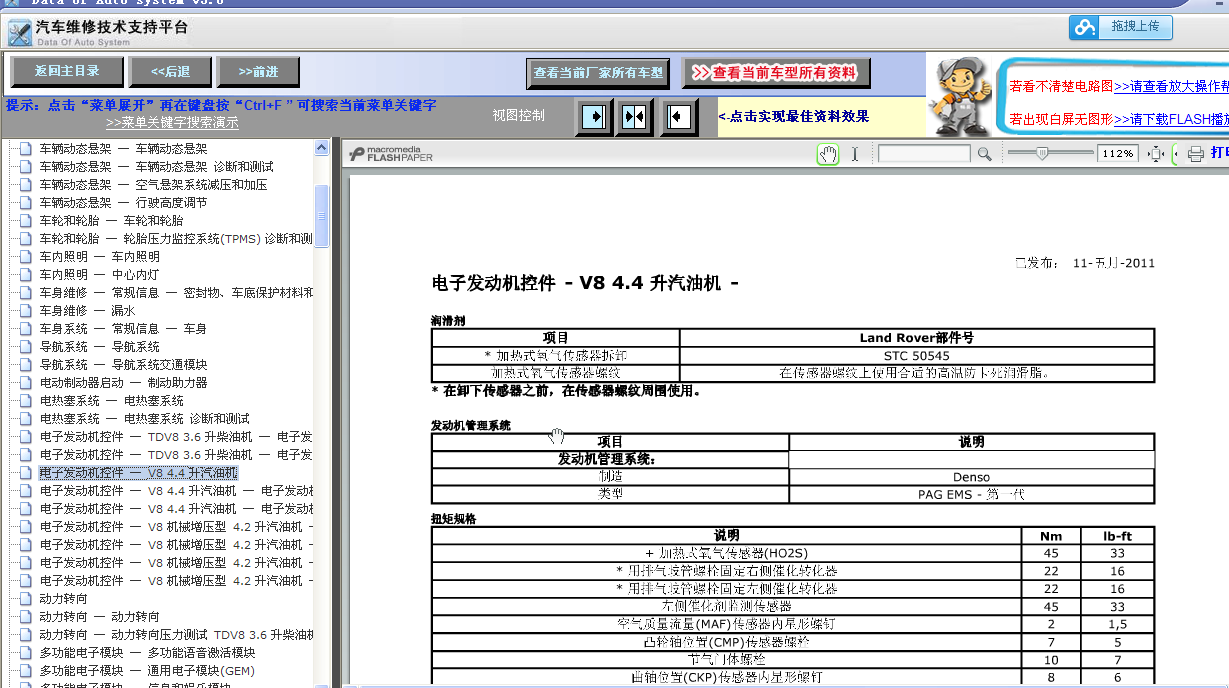This screenshot has width=1229, height=688.
Task: Select 车辆动态悬架 — 车辆动态悬架 first entry
Action: coord(124,149)
